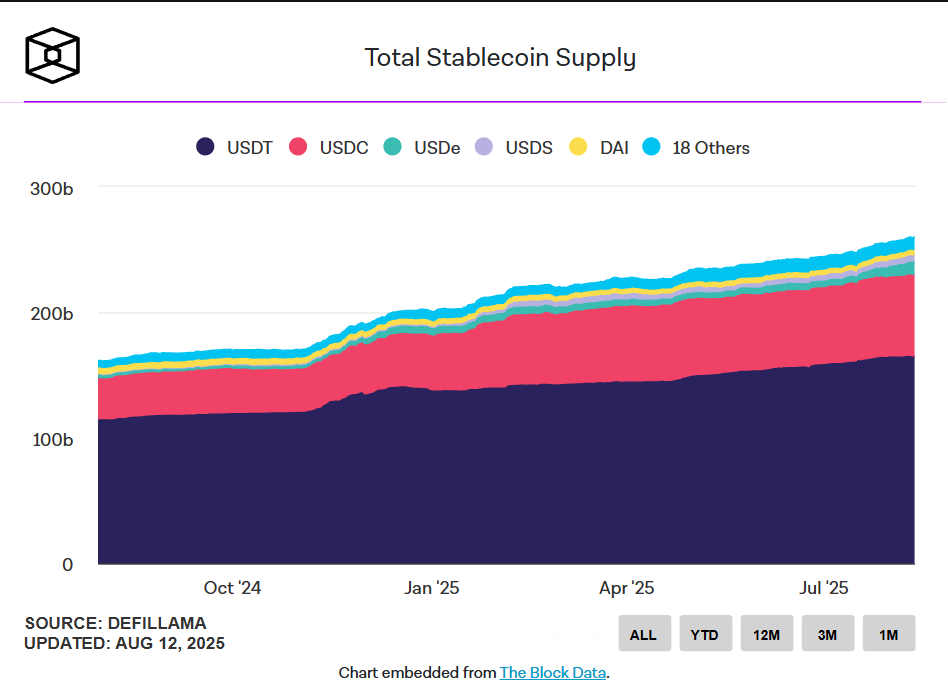
Task: Click the DAI yellow legend dot
Action: click(579, 147)
